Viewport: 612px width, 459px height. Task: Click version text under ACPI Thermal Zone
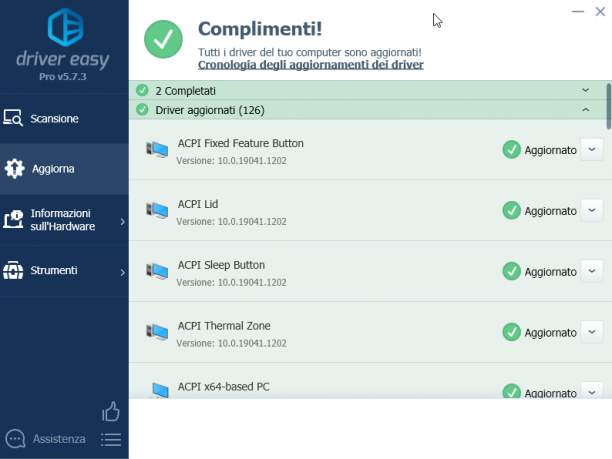pos(231,343)
